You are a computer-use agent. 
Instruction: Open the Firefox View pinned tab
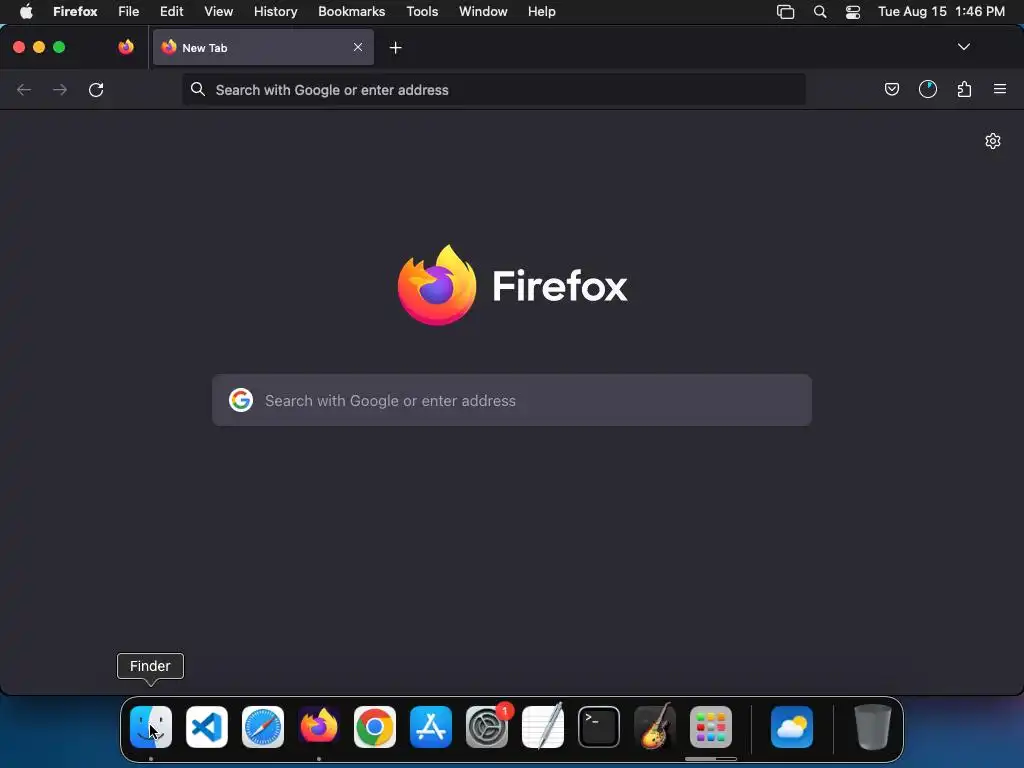point(126,47)
